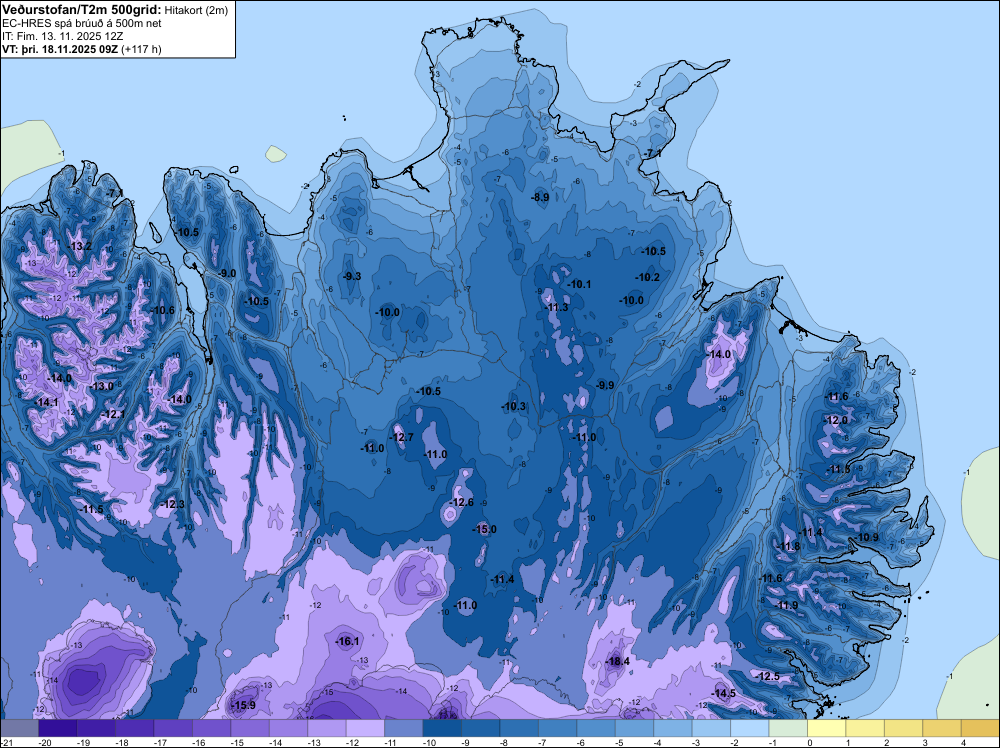Click the -9.3 temperature value
Image resolution: width=1000 pixels, height=748 pixels.
click(x=352, y=276)
